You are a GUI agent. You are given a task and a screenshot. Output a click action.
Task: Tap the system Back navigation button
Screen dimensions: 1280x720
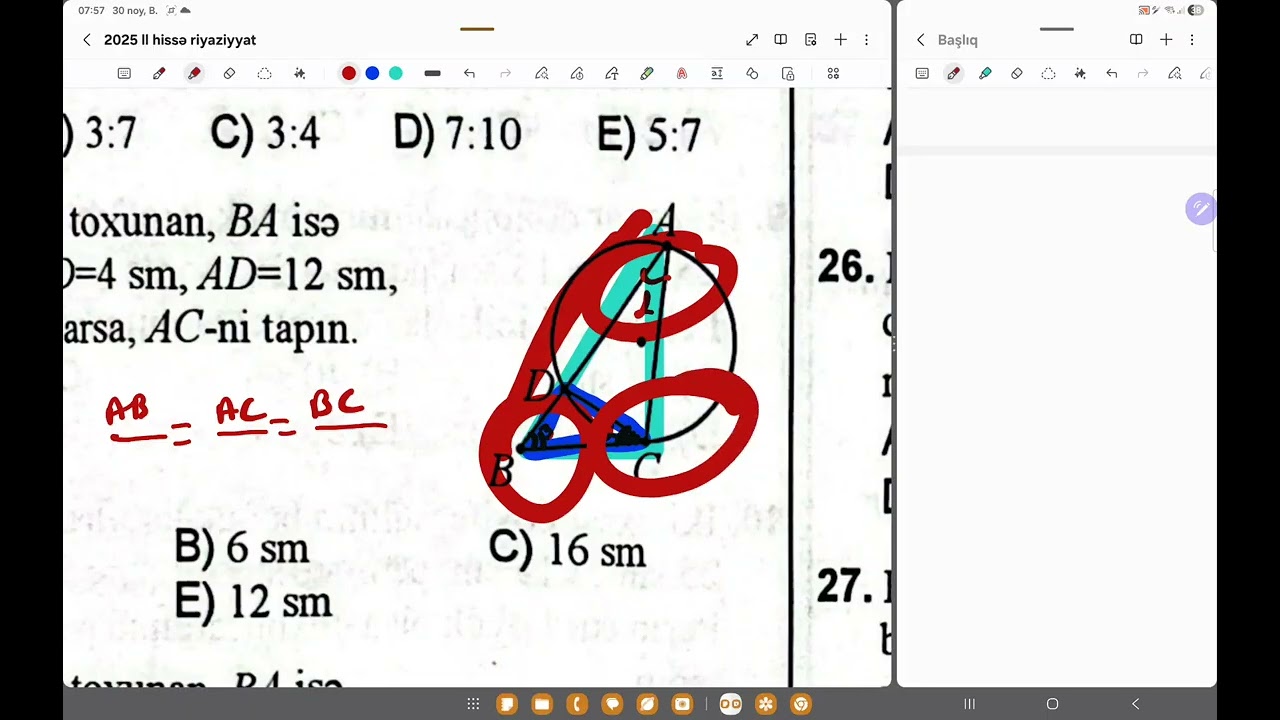(1135, 704)
